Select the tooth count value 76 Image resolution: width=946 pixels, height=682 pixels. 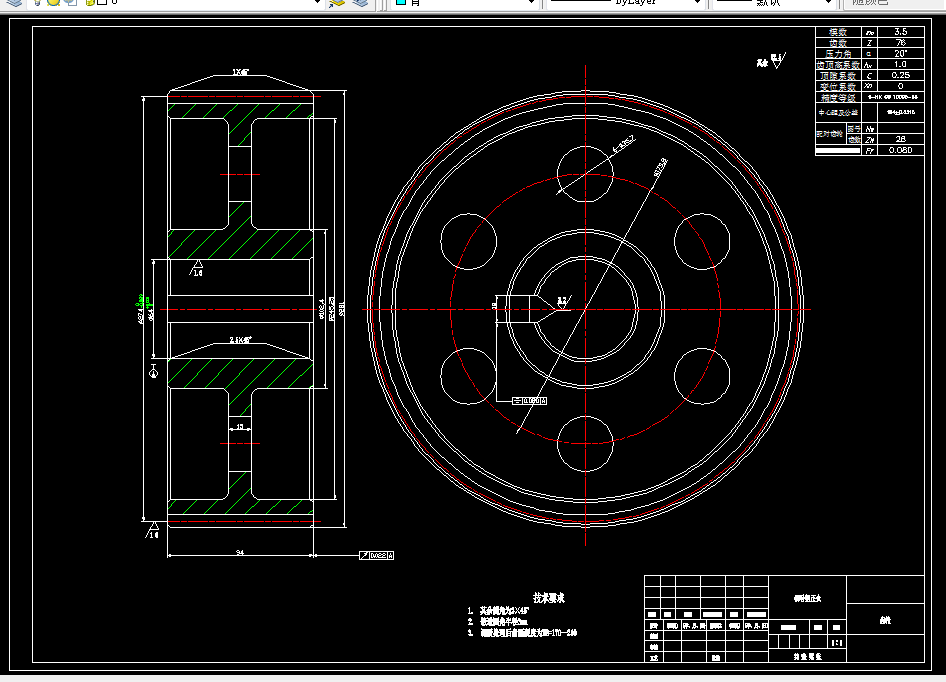tap(900, 43)
